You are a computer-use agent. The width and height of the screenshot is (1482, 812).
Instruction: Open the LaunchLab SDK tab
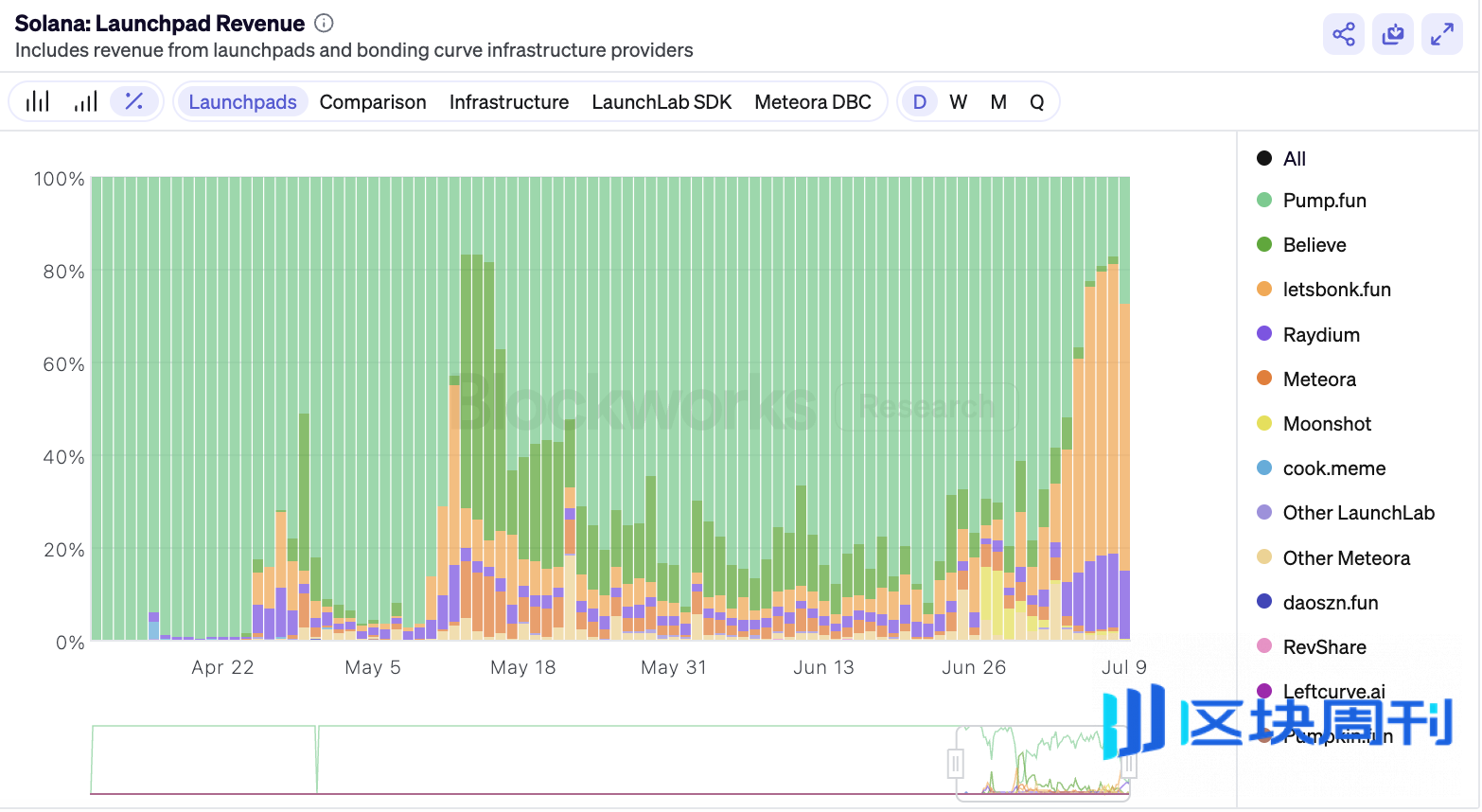click(x=662, y=101)
